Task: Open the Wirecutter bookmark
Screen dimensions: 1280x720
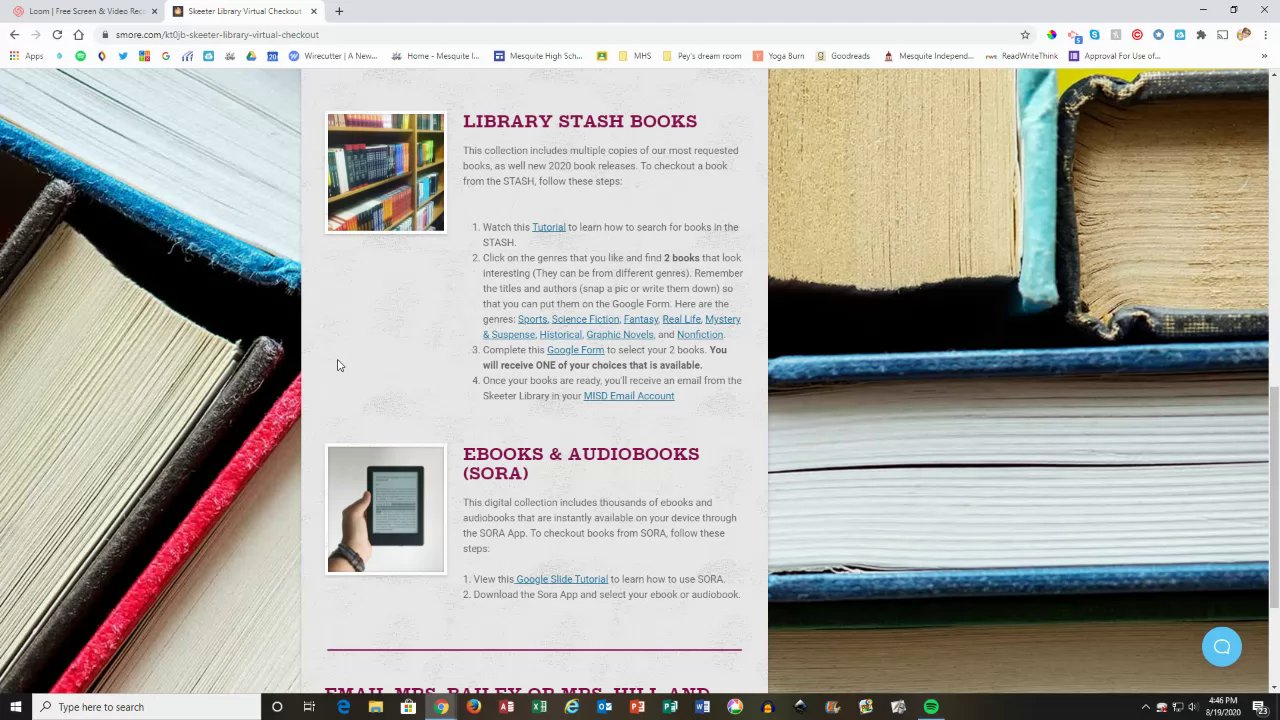Action: [333, 56]
